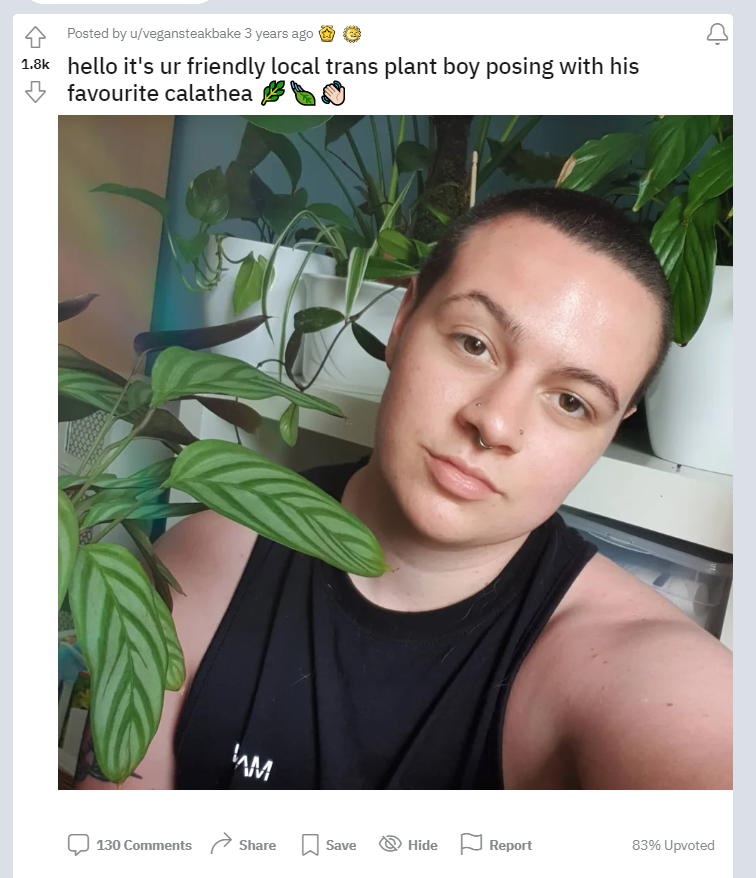
Task: Click the gold award badge icon
Action: point(327,34)
